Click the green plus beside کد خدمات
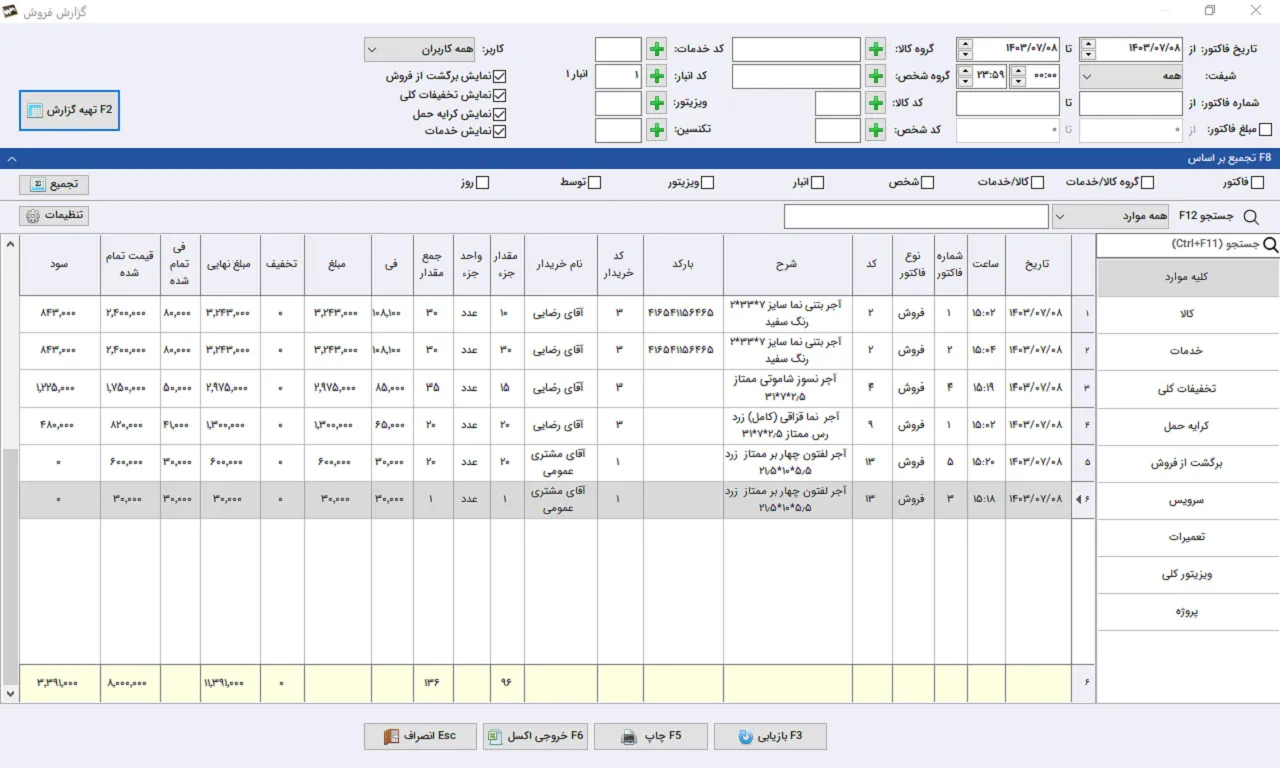1280x768 pixels. pos(656,49)
